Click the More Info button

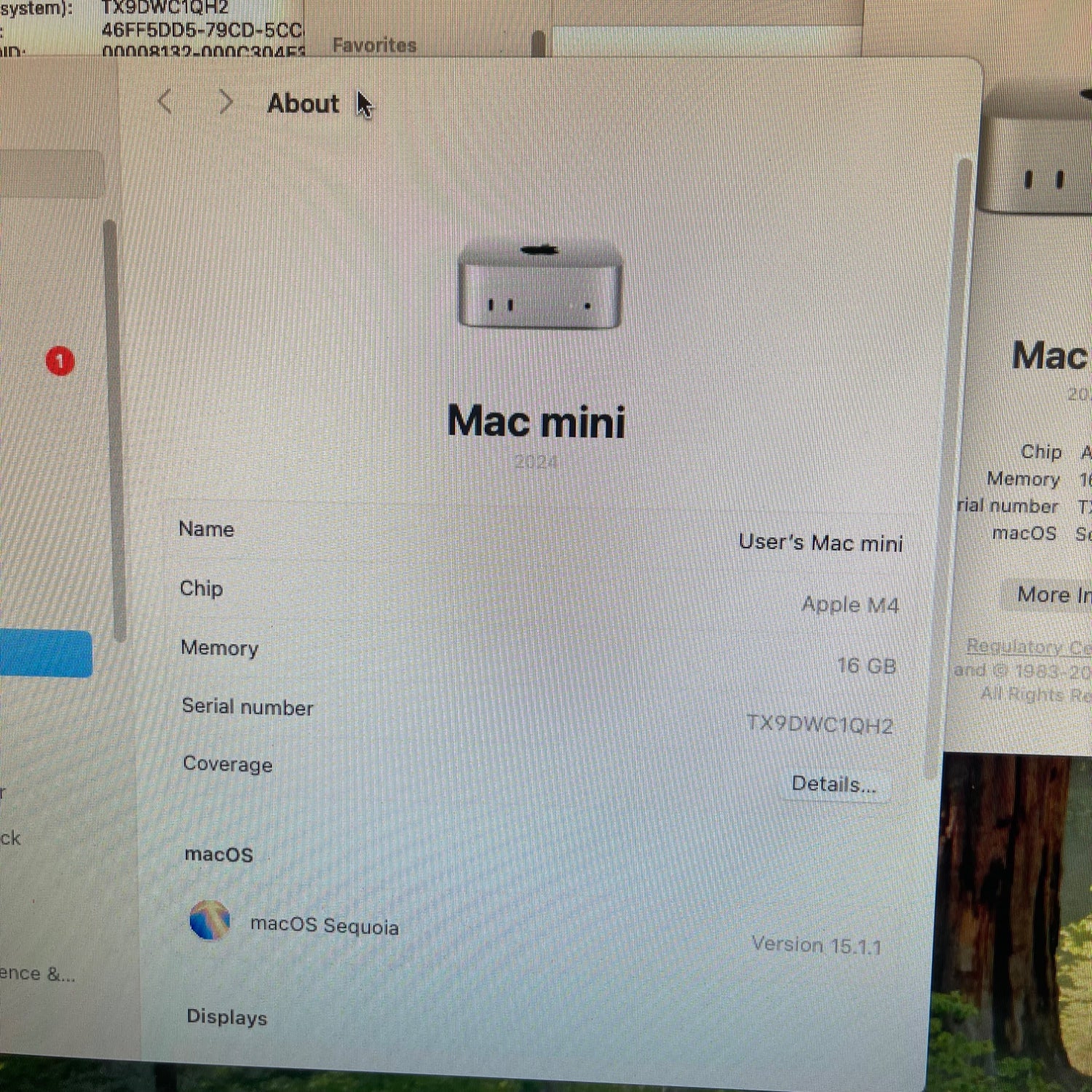click(1053, 595)
